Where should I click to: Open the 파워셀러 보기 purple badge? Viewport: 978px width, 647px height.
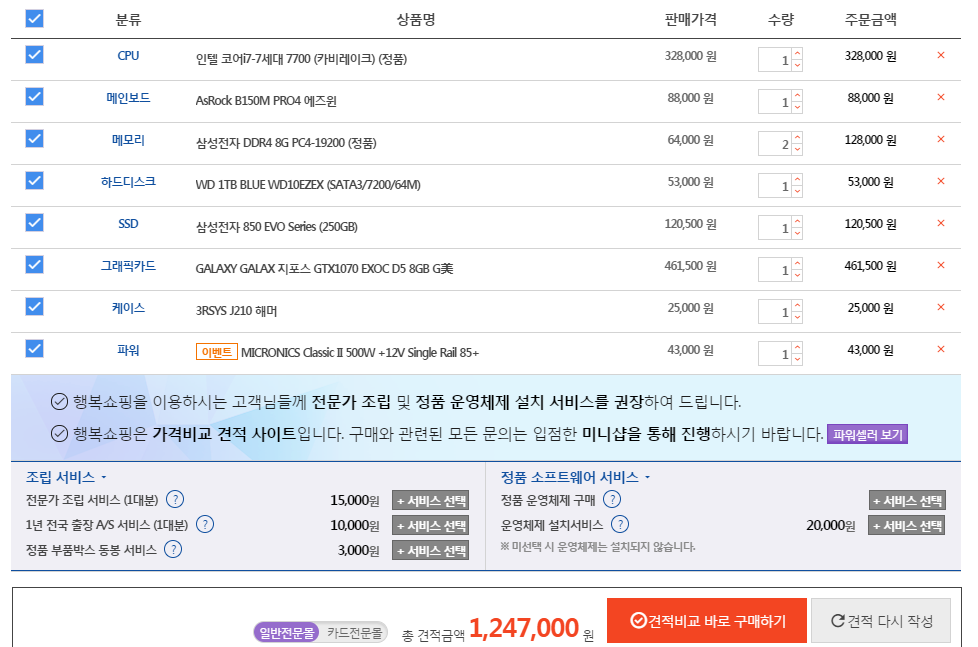[x=867, y=434]
